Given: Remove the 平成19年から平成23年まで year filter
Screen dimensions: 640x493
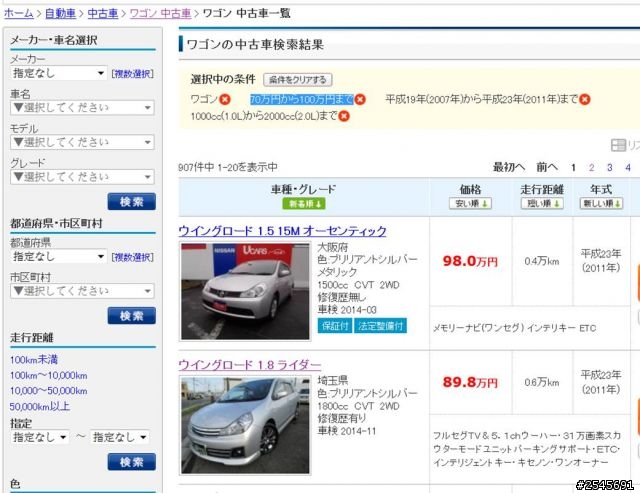Looking at the screenshot, I should pos(585,100).
